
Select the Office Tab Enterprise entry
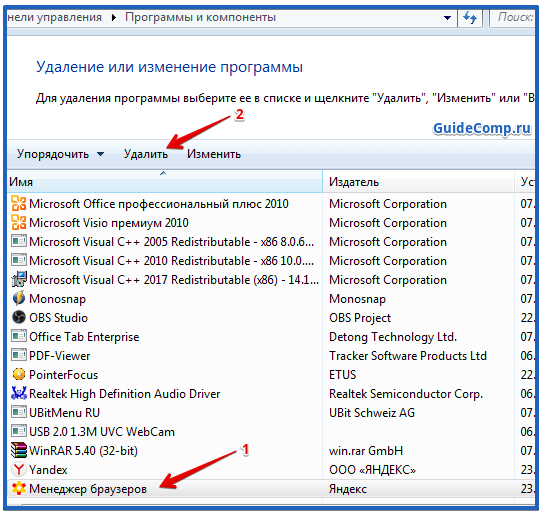[84, 336]
